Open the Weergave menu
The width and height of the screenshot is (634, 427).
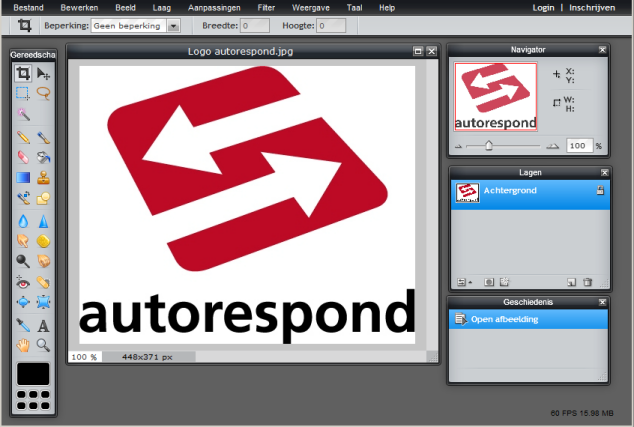[x=311, y=8]
